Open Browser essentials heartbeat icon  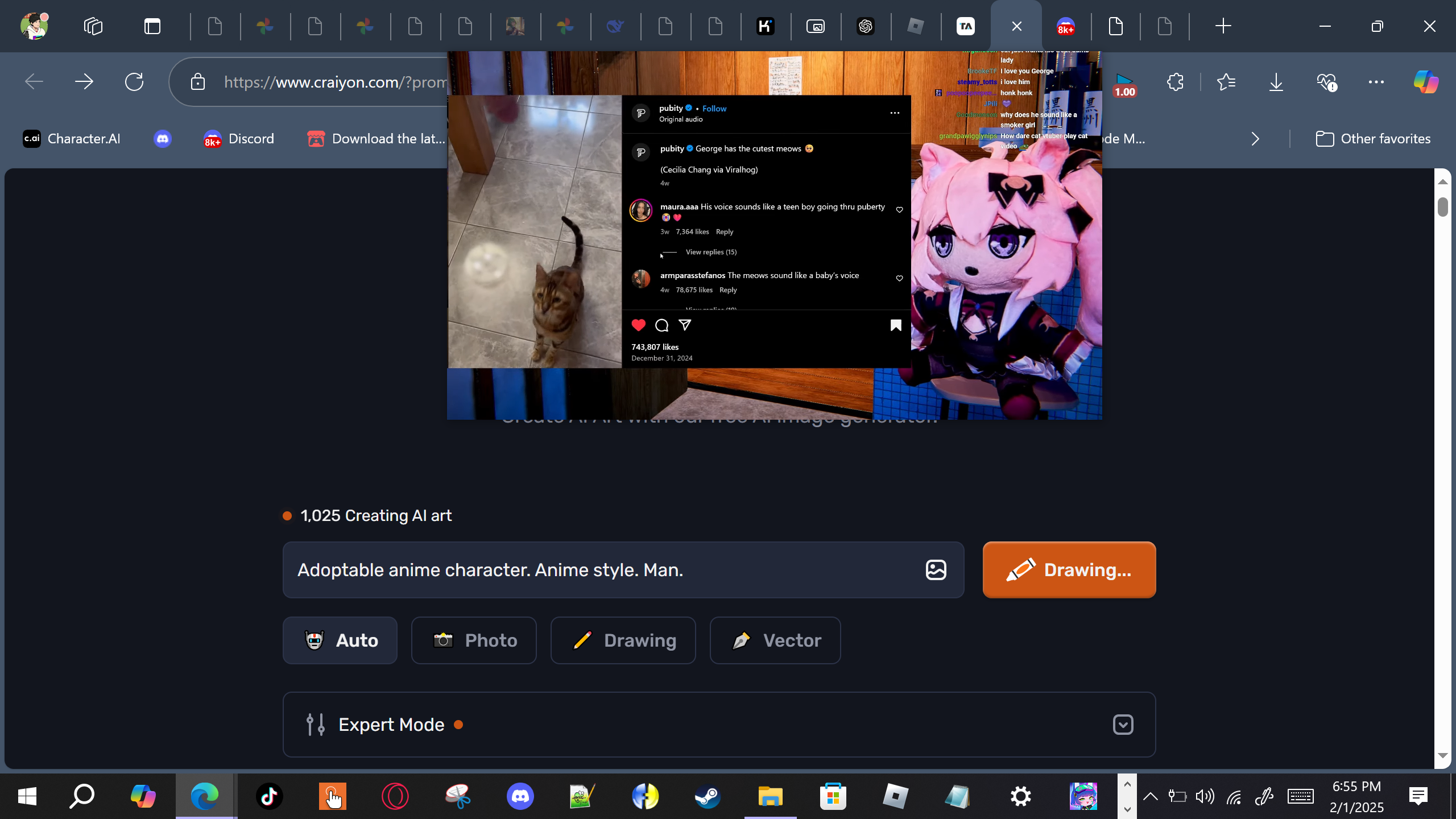click(1326, 82)
